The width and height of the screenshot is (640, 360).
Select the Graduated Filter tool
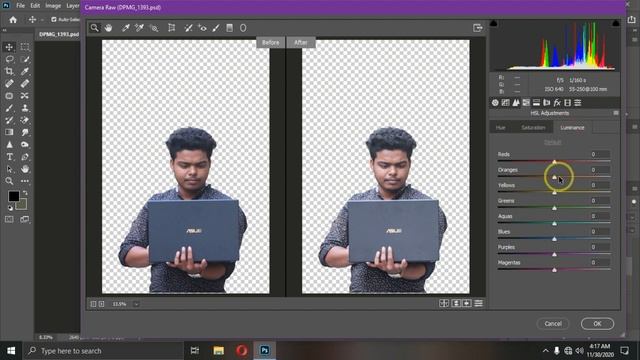[x=229, y=28]
